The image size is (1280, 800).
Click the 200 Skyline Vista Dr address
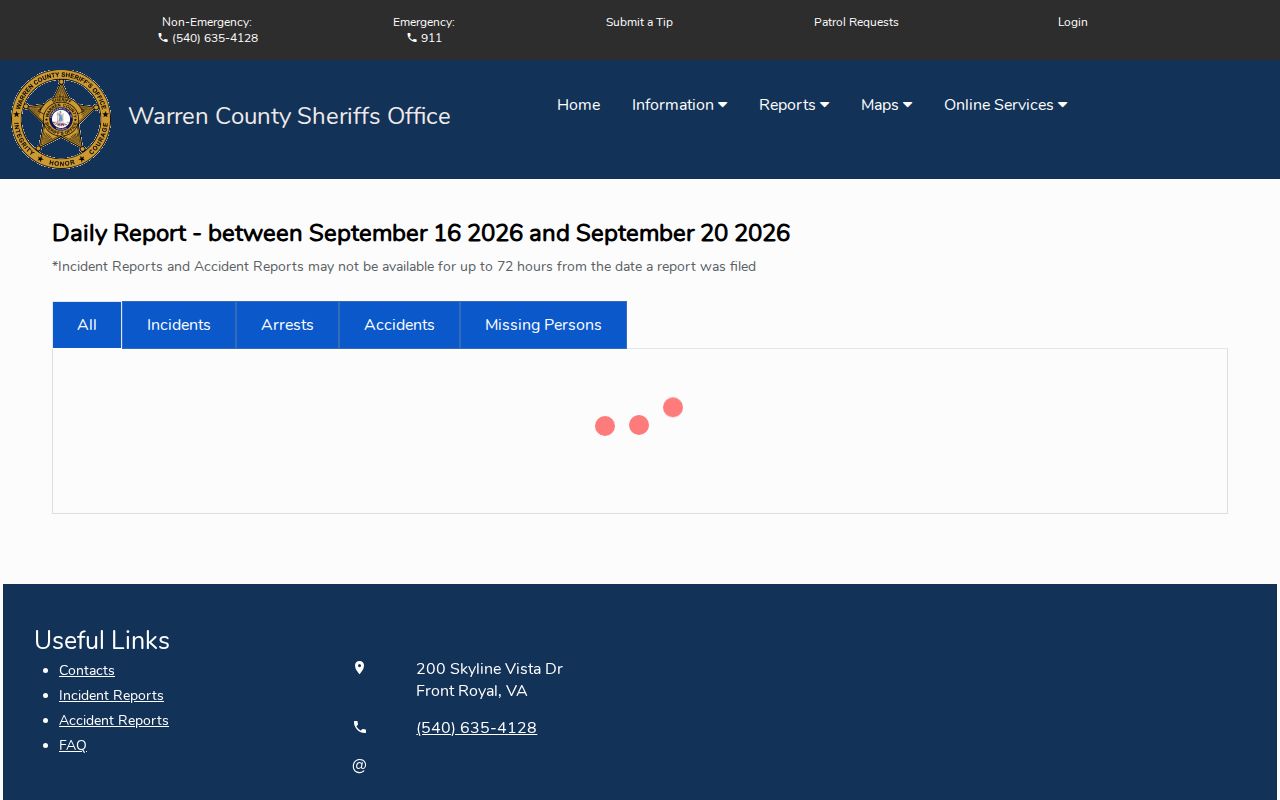point(489,669)
